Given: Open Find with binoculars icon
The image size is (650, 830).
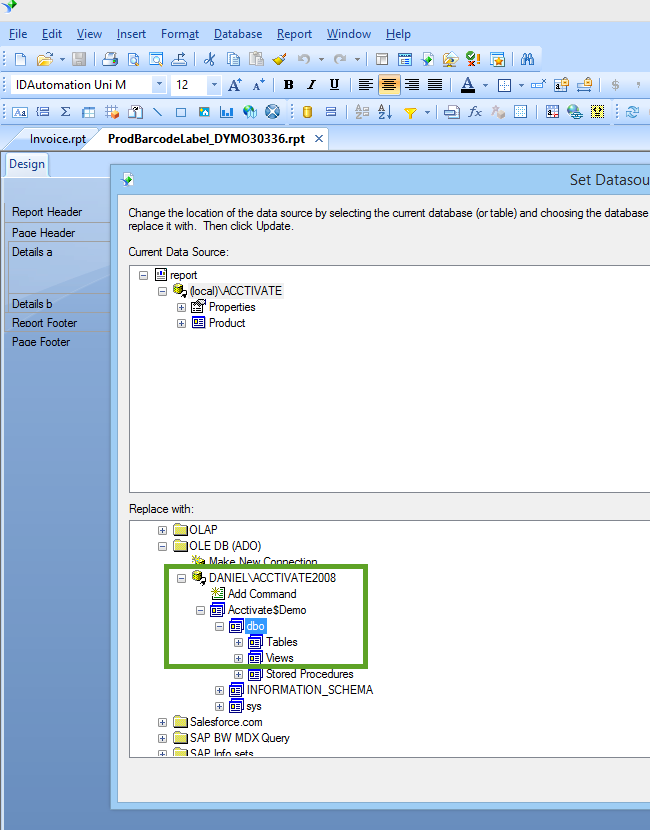Looking at the screenshot, I should coord(527,59).
